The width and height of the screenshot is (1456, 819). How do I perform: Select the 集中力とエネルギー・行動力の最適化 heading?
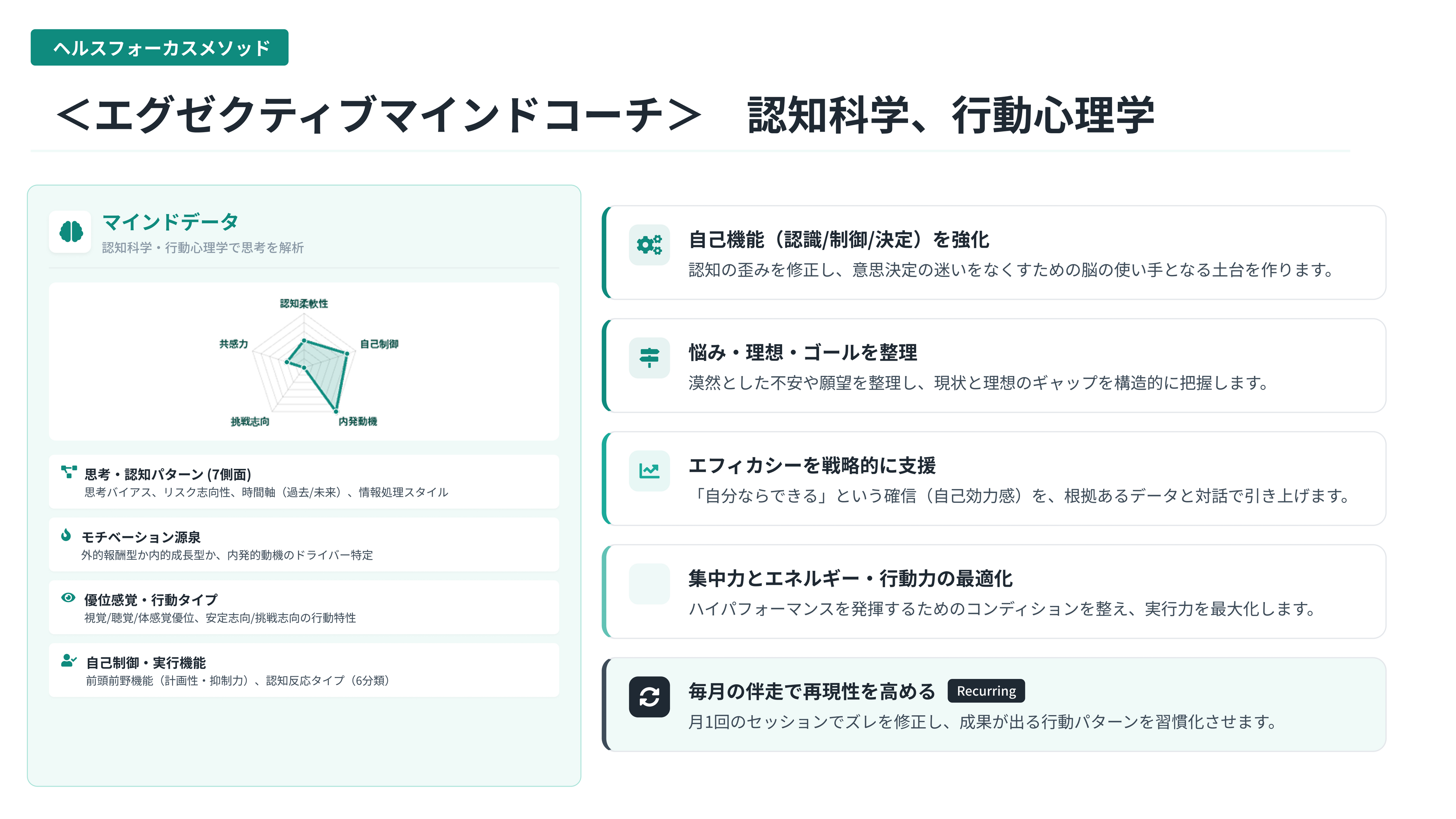(x=850, y=579)
